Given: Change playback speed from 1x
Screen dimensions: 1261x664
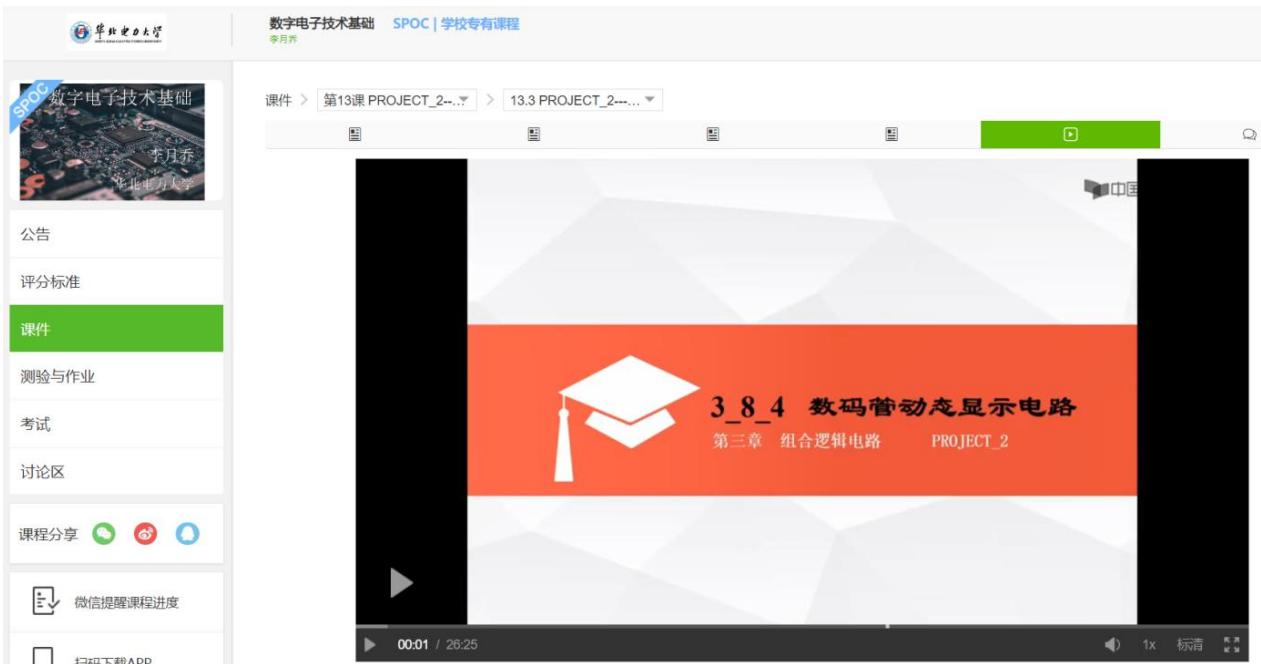Looking at the screenshot, I should [x=1149, y=645].
